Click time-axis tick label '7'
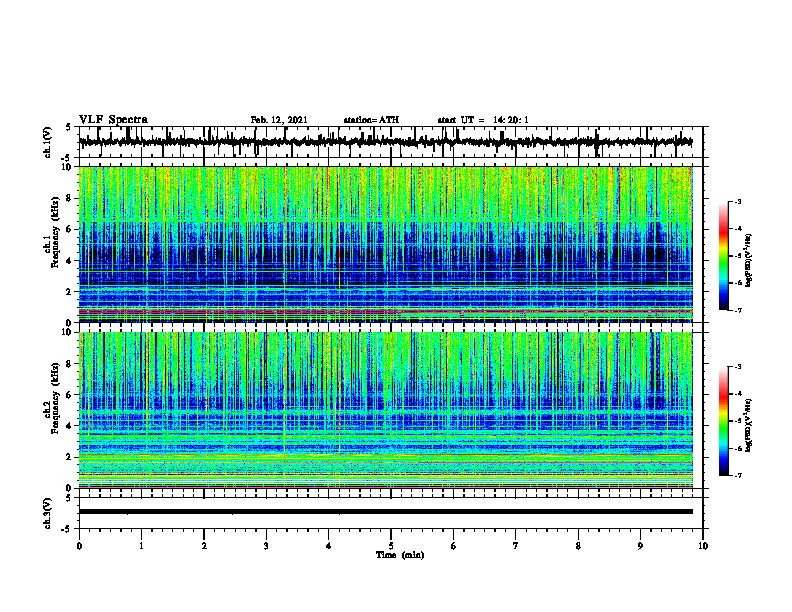Screen dimensions: 792x612 (x=516, y=546)
